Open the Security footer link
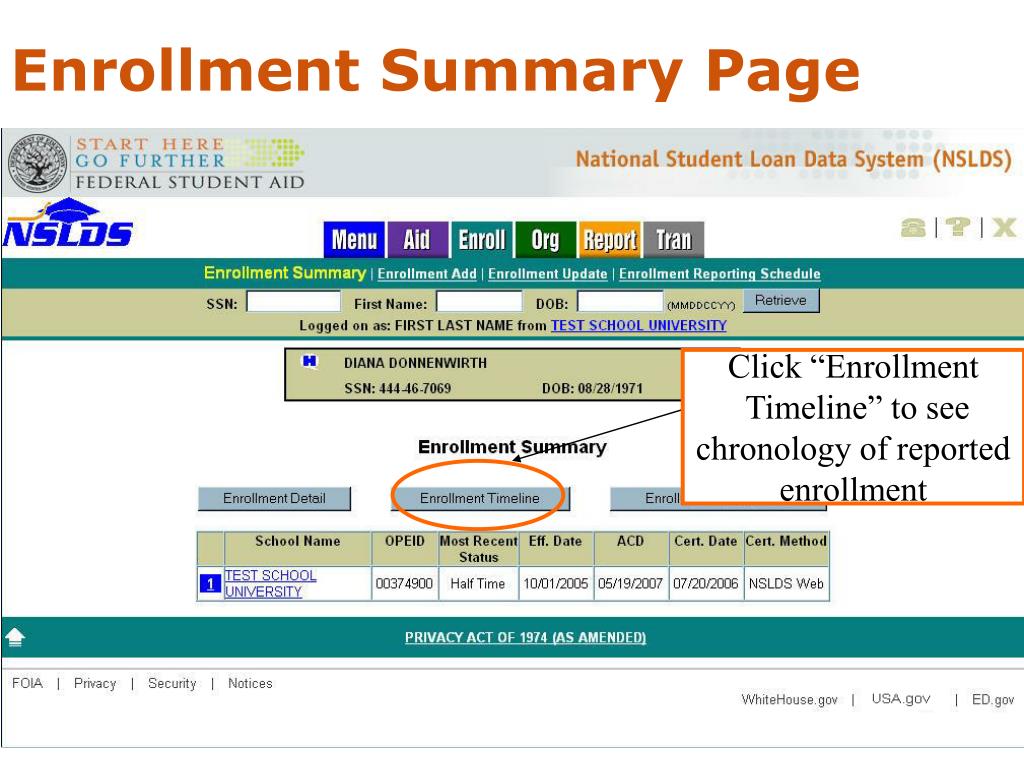1024x768 pixels. pyautogui.click(x=172, y=683)
